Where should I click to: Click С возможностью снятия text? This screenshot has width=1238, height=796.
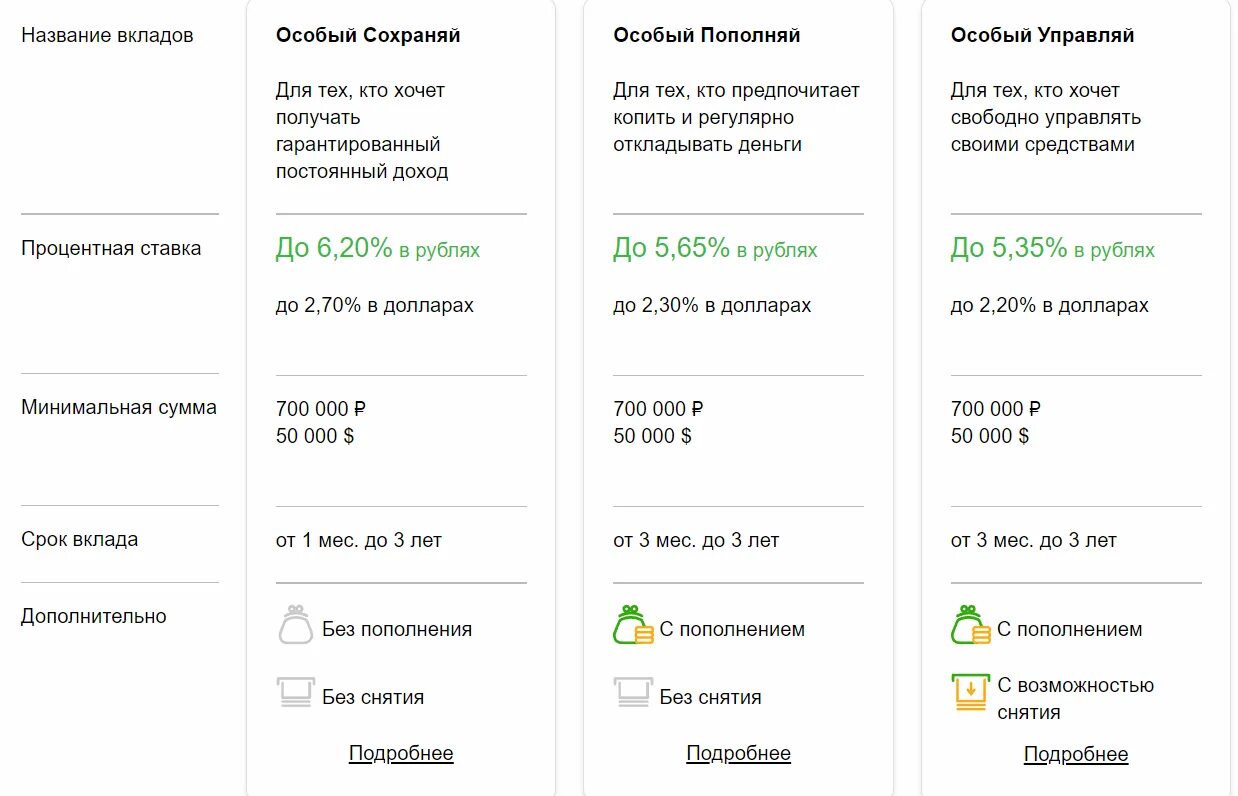[x=1076, y=699]
